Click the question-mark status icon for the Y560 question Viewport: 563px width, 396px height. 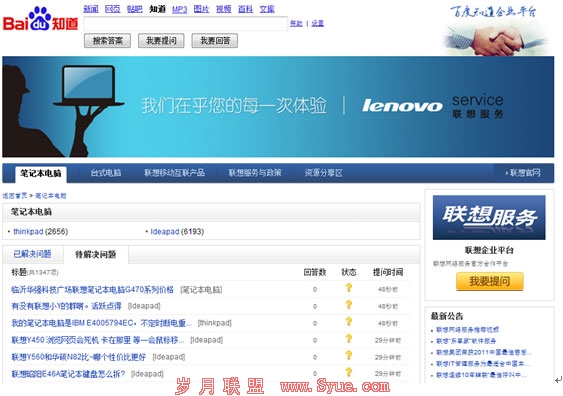[348, 355]
